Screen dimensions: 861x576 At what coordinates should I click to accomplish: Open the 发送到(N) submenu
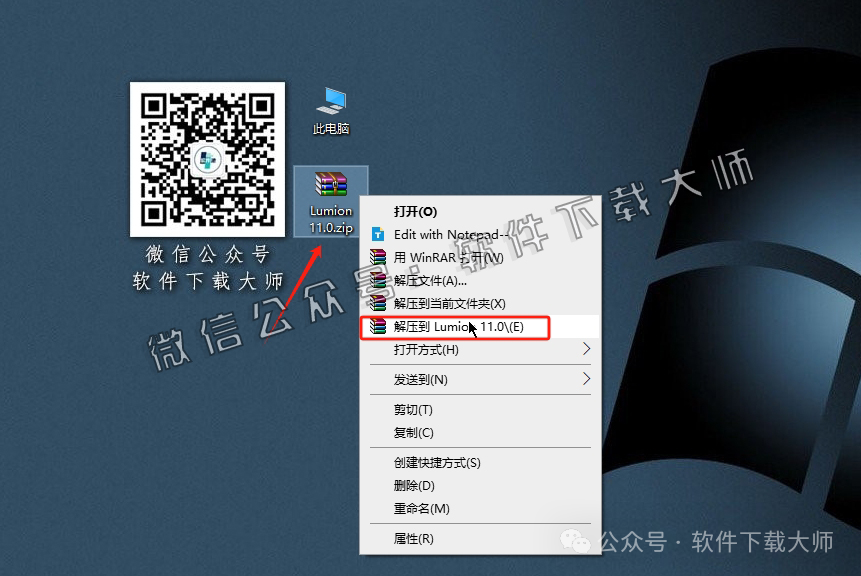(x=480, y=379)
